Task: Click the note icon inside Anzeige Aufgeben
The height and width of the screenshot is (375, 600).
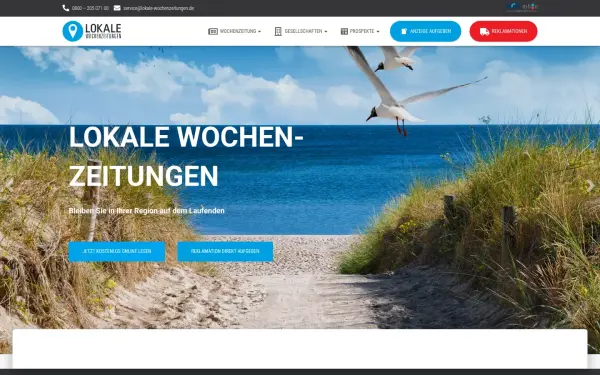Action: [x=404, y=31]
